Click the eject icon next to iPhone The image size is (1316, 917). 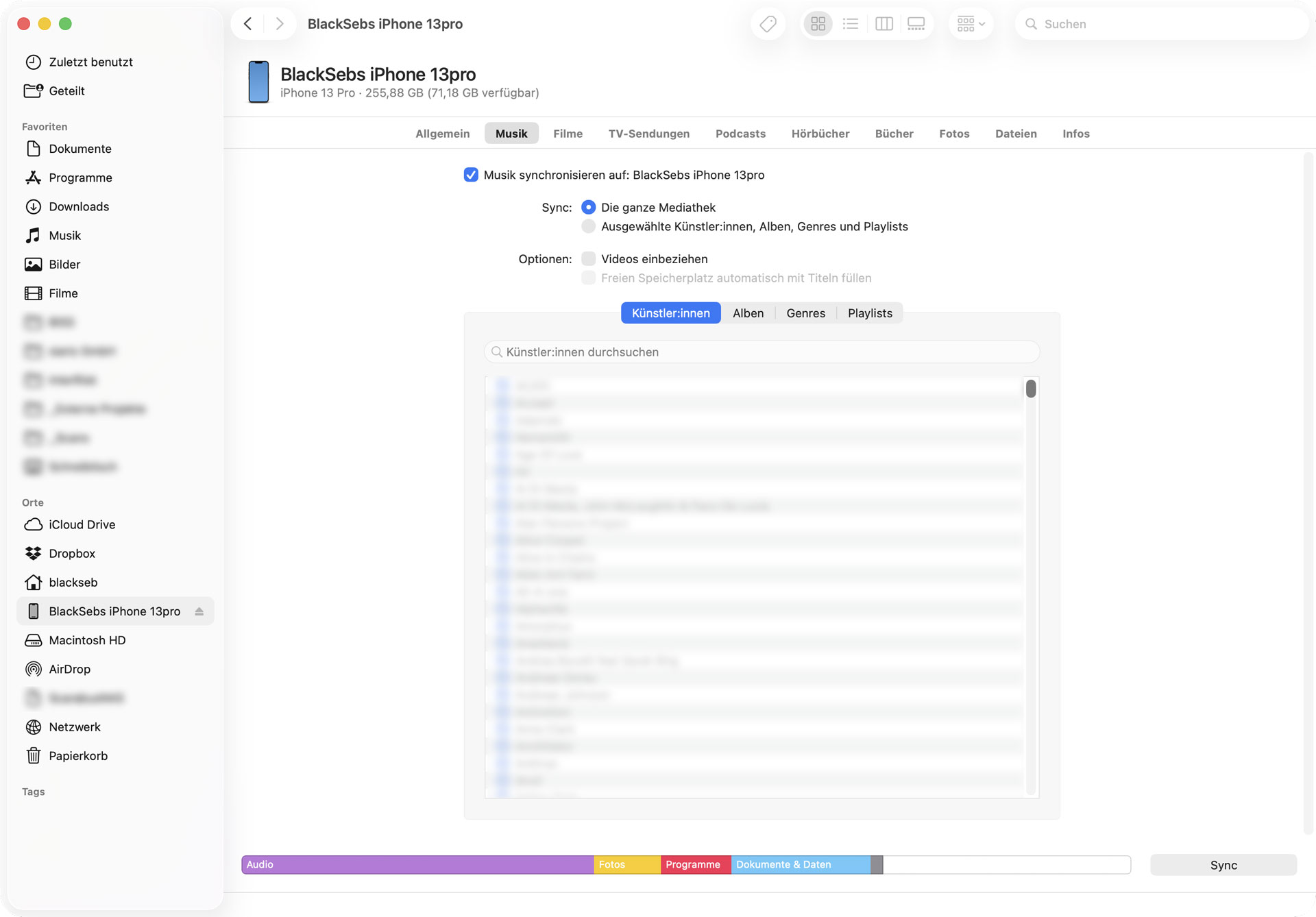(199, 611)
